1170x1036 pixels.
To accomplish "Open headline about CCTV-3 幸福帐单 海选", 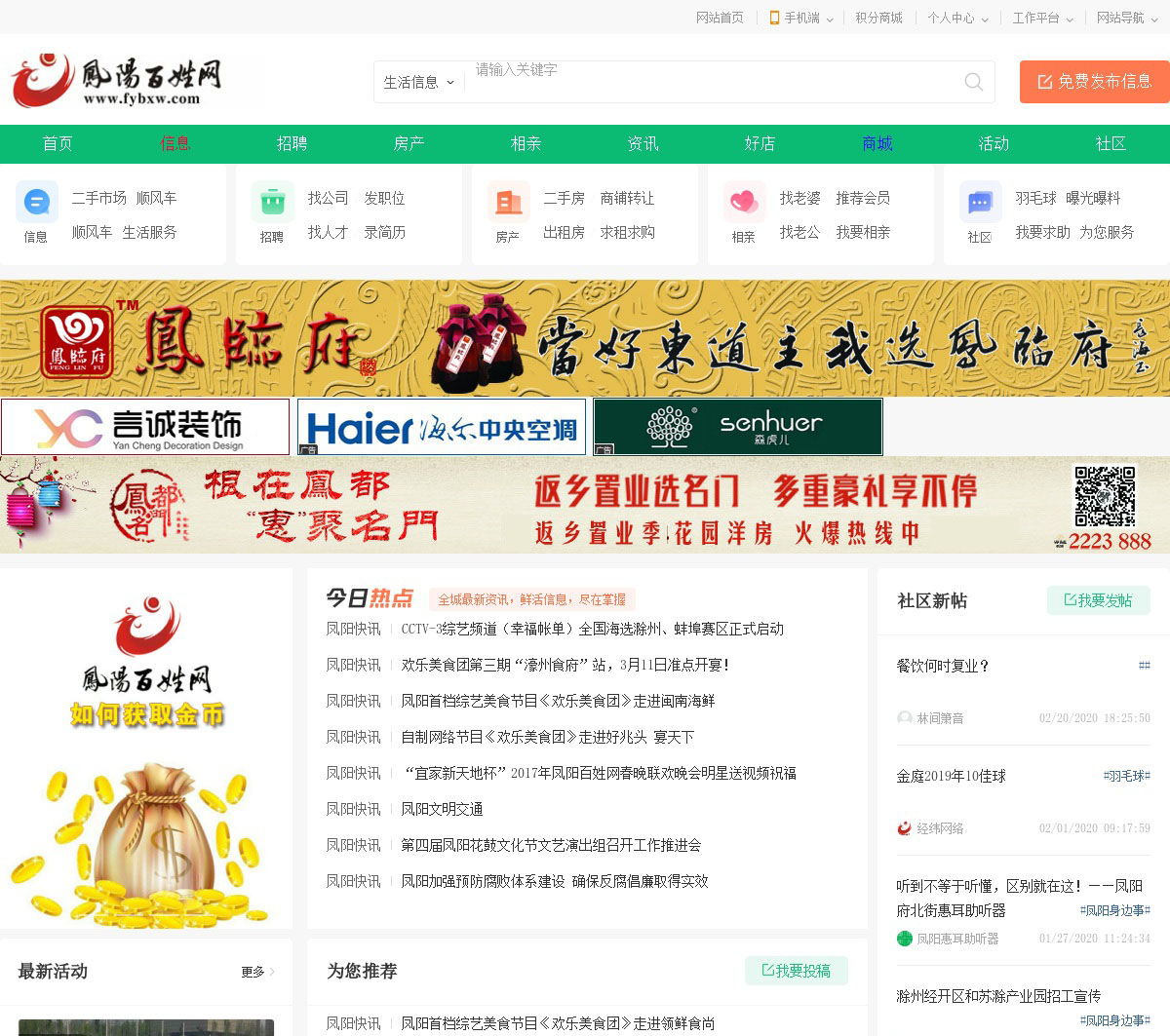I will pyautogui.click(x=593, y=629).
